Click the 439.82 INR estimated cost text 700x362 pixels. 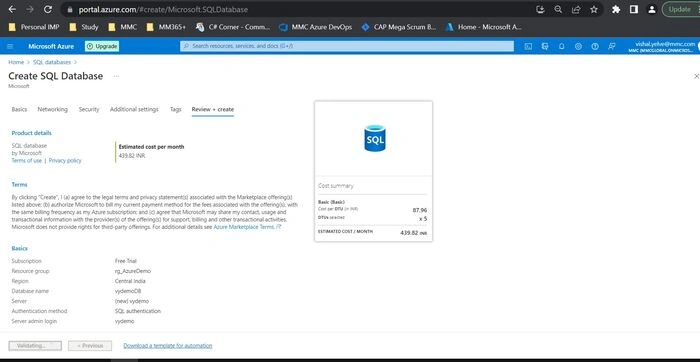pyautogui.click(x=132, y=156)
